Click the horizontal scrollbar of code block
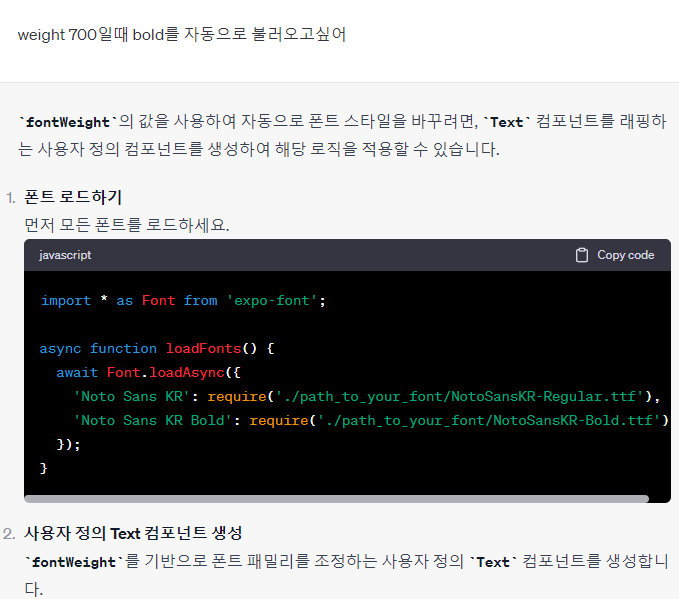Screen dimensions: 679x599 pyautogui.click(x=336, y=499)
